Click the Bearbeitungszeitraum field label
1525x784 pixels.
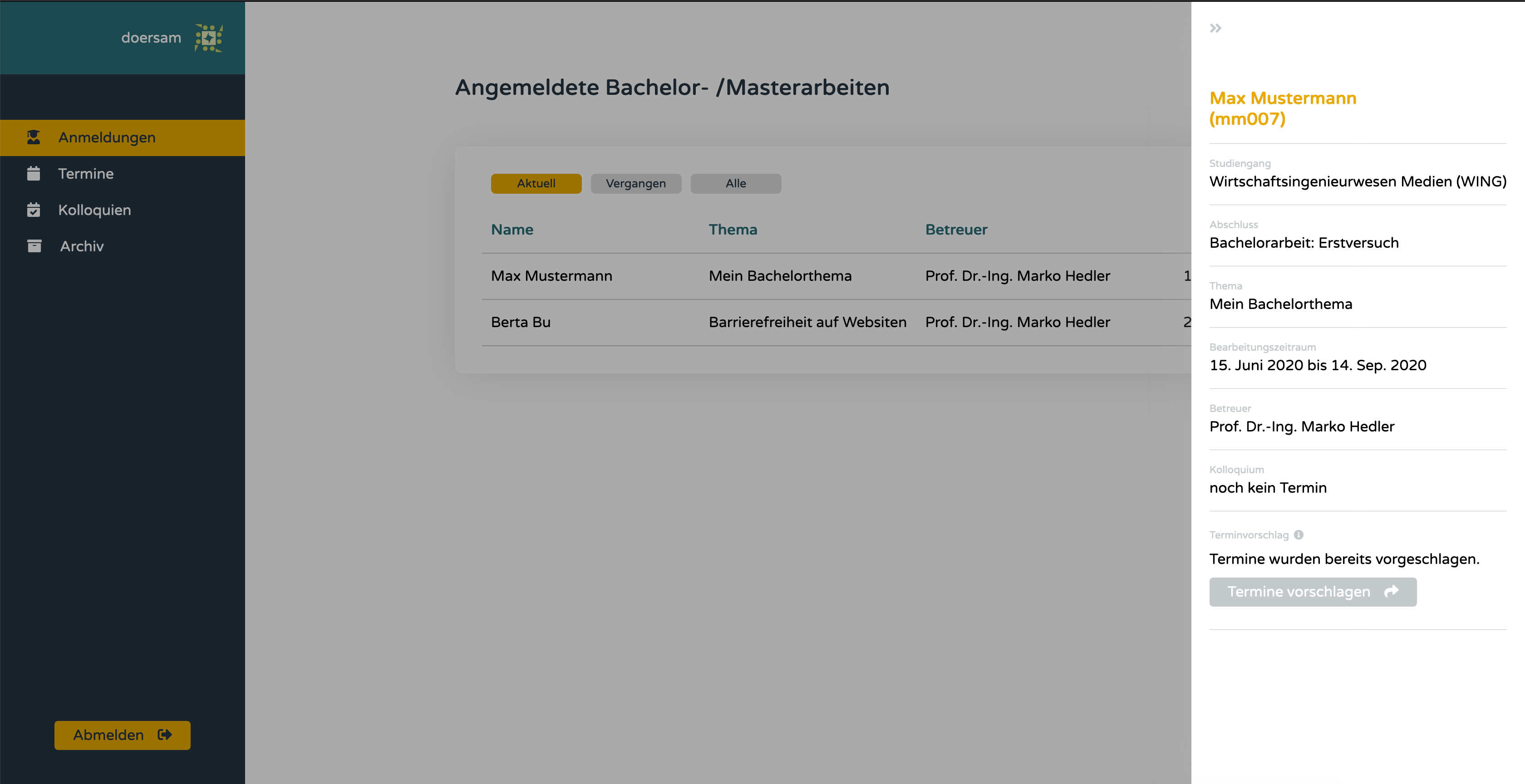click(1263, 348)
